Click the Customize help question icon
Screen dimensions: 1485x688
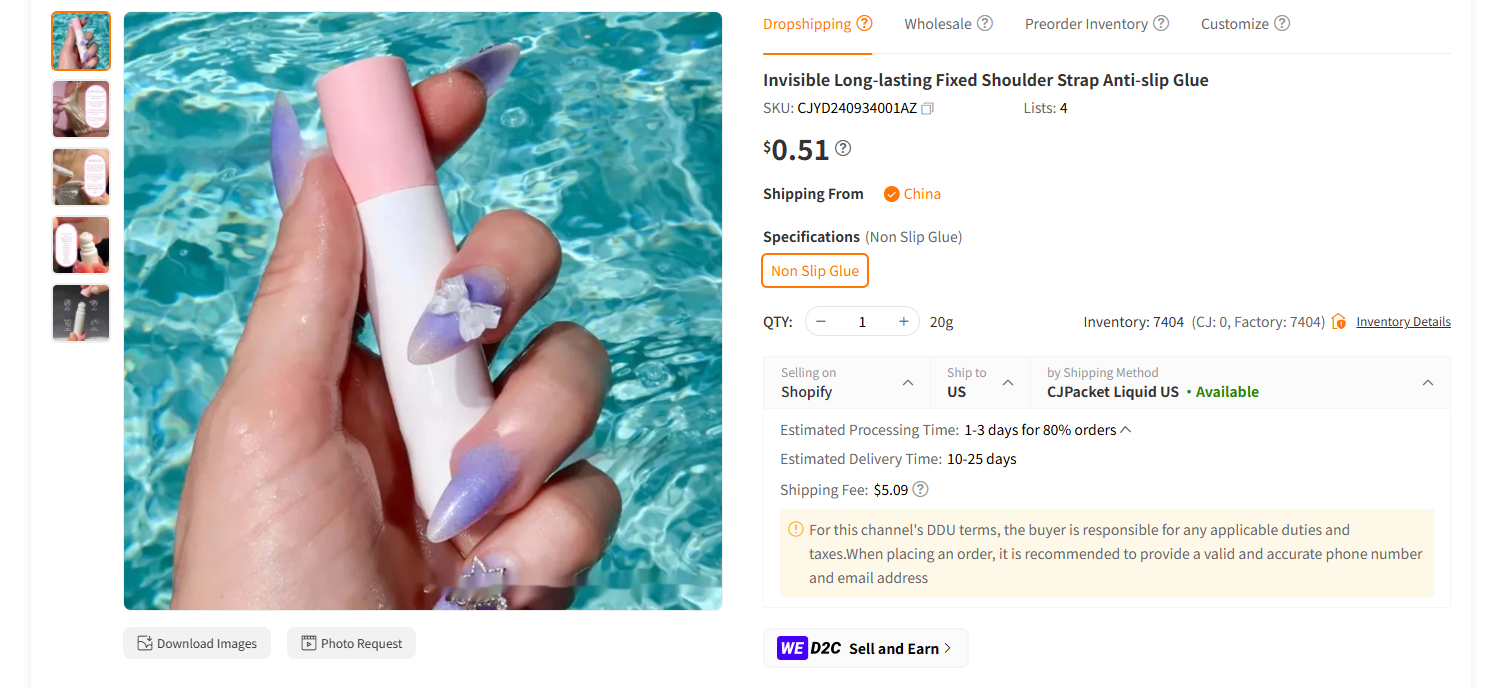(x=1282, y=24)
